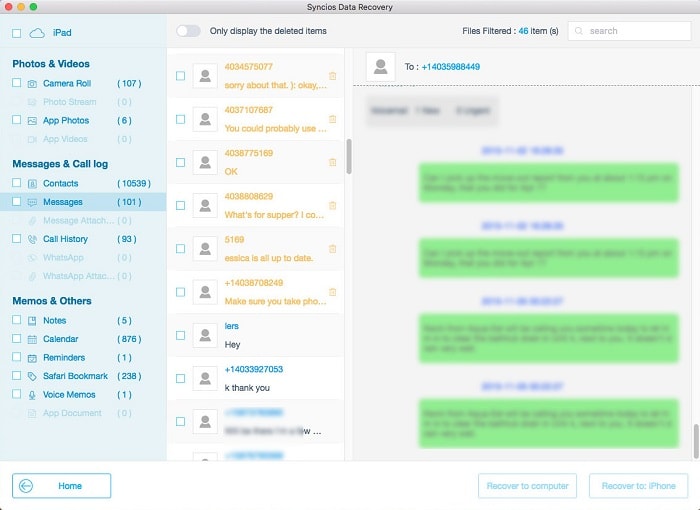
Task: Check the Safari Bookmark checkbox
Action: tap(17, 376)
